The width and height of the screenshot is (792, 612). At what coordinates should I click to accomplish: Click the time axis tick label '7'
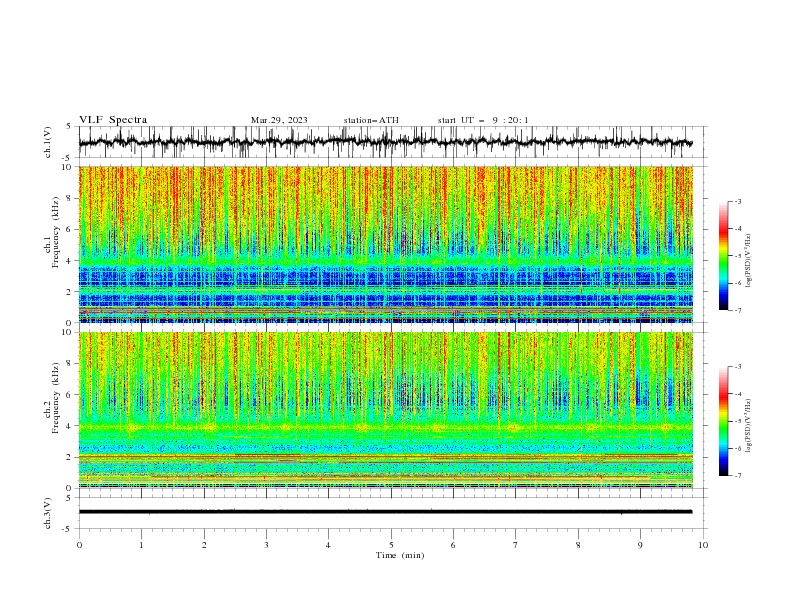(x=516, y=545)
